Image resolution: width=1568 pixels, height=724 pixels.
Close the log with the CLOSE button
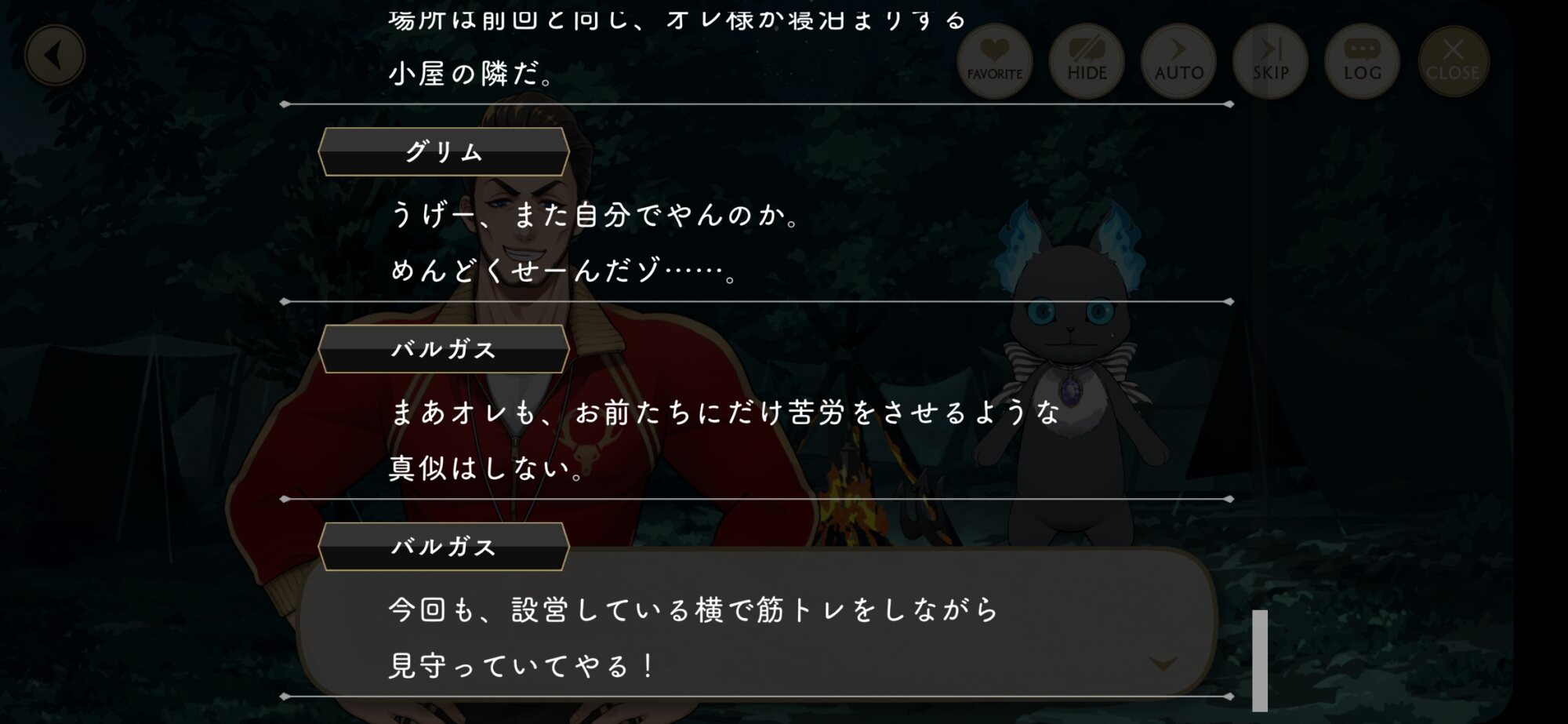pos(1453,61)
